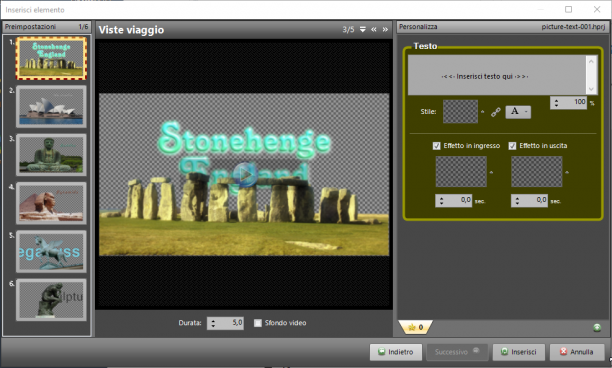Image resolution: width=612 pixels, height=368 pixels.
Task: Adjust the Durata stepper arrows
Action: [x=213, y=323]
